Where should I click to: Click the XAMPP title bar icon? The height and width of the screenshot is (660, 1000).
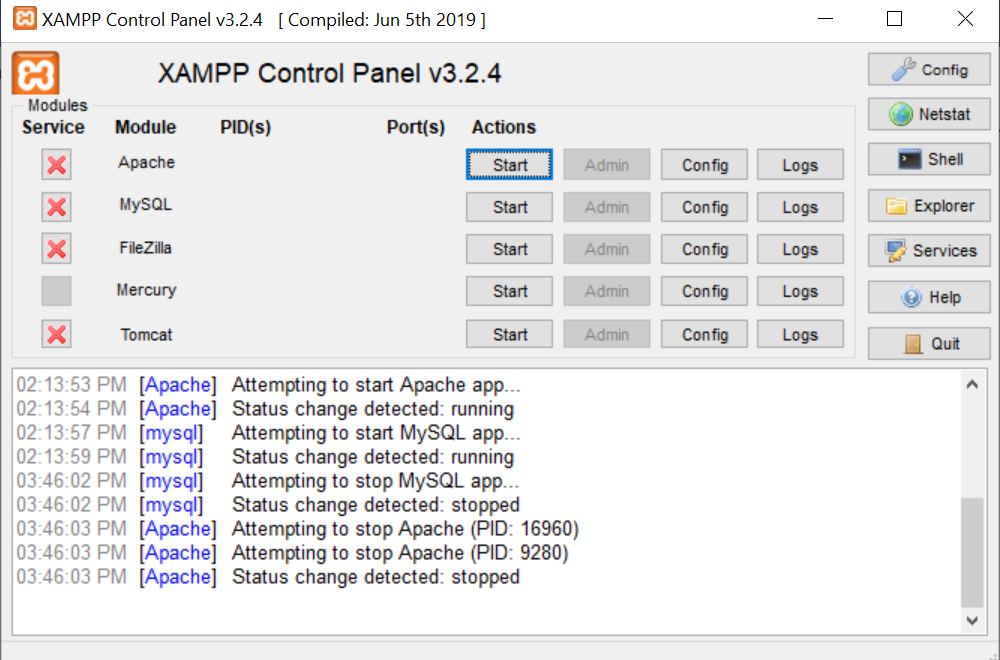click(25, 19)
